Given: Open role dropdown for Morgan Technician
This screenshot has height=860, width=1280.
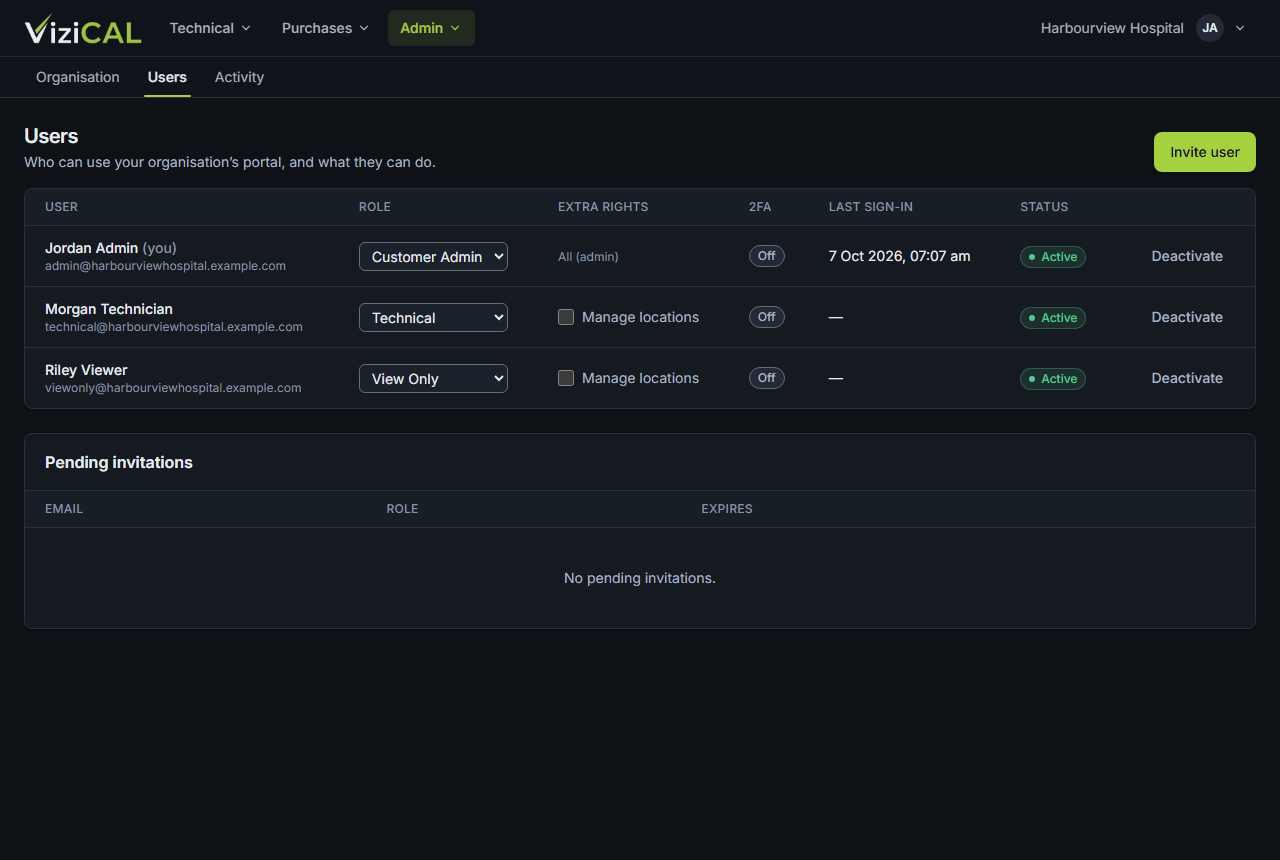Looking at the screenshot, I should click(x=433, y=318).
